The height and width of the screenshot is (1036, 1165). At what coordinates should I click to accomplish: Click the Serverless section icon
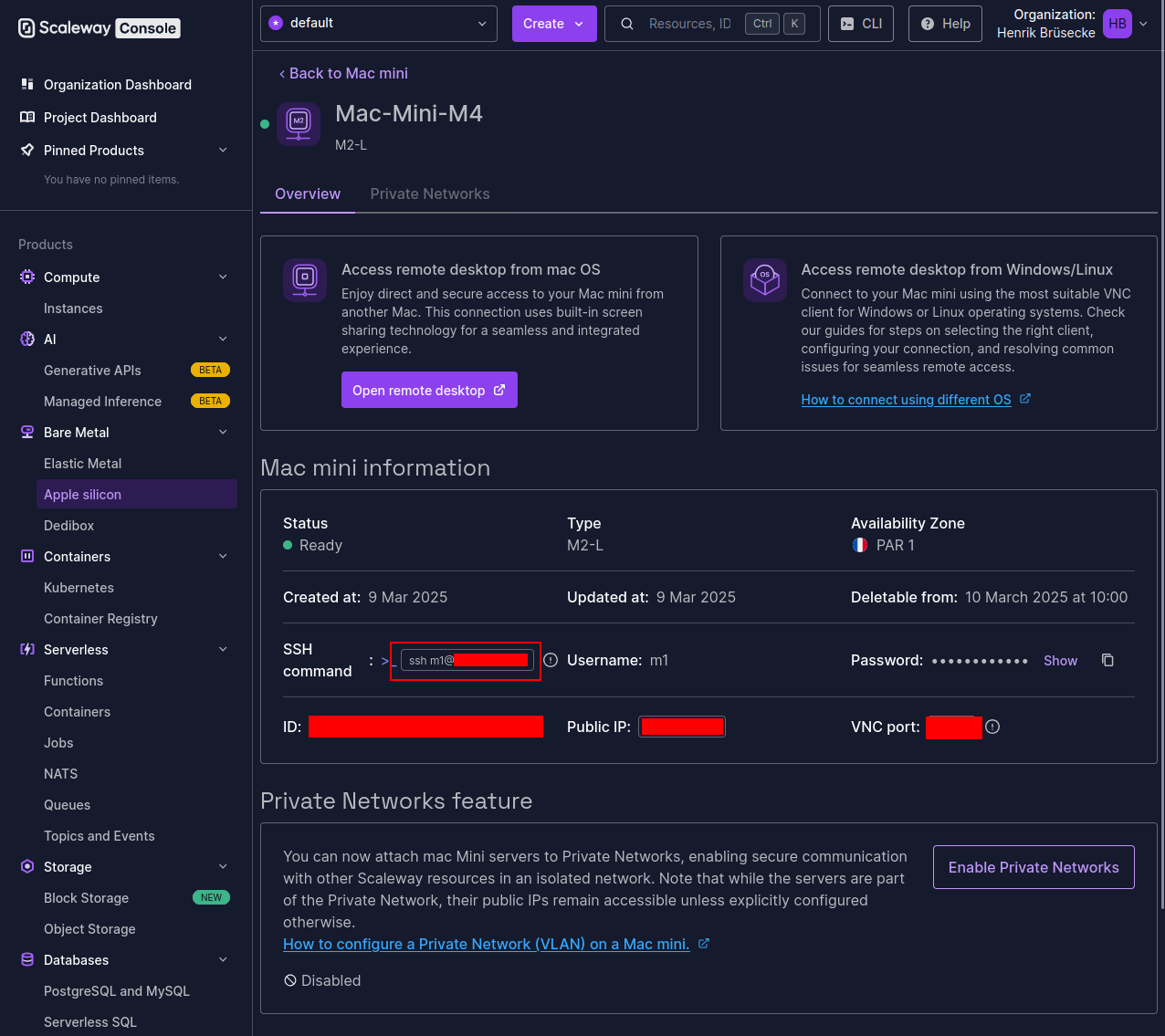pyautogui.click(x=27, y=650)
